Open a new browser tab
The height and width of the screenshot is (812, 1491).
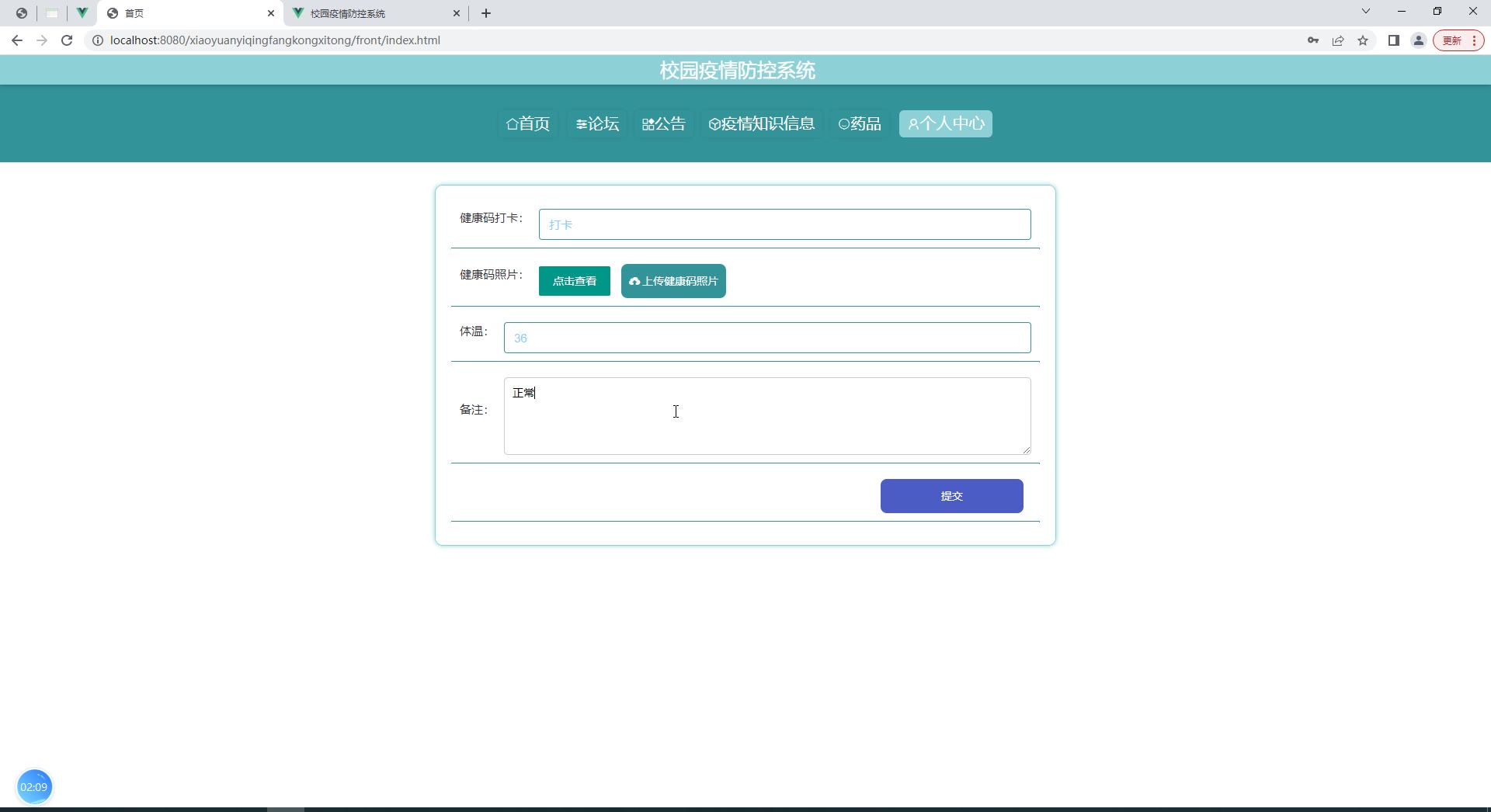[486, 13]
